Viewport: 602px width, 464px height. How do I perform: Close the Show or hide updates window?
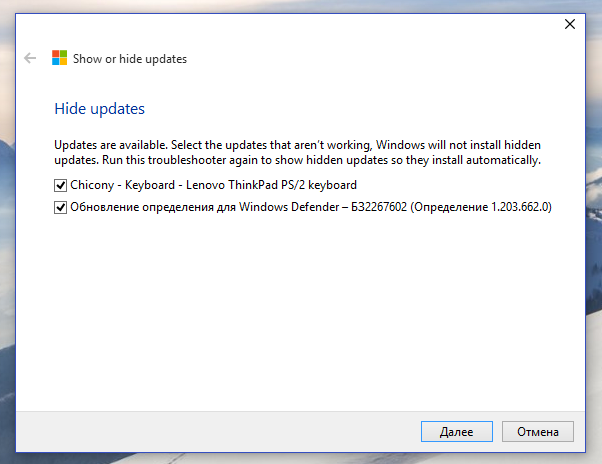(x=570, y=24)
